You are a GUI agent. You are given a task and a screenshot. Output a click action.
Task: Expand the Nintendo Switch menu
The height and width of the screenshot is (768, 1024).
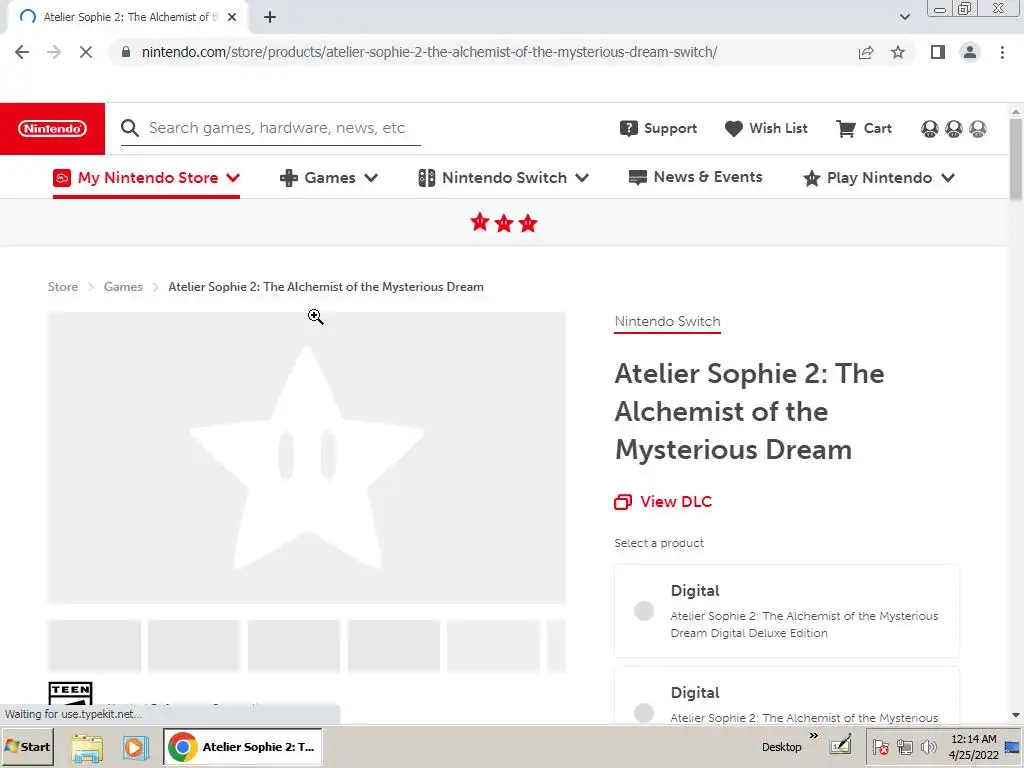(504, 178)
